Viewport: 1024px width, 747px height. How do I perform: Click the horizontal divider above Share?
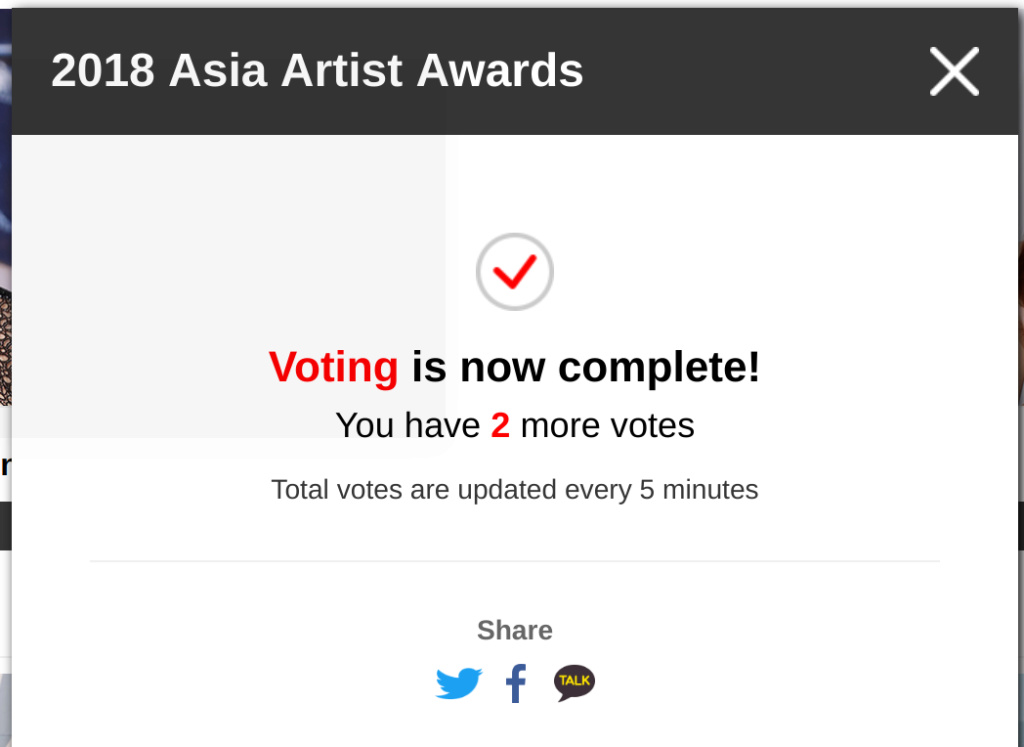point(515,561)
